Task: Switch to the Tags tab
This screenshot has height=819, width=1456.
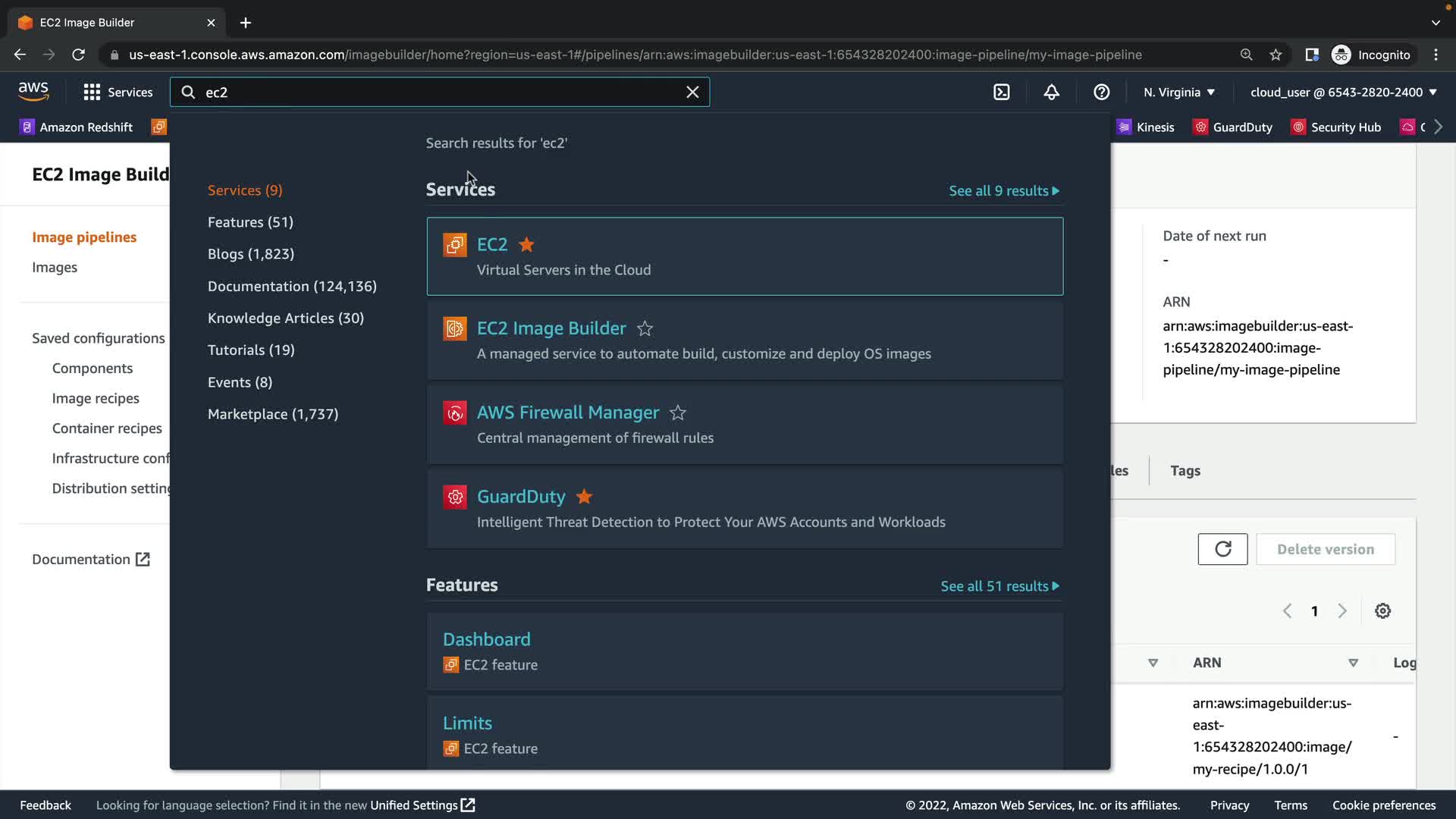Action: tap(1185, 471)
